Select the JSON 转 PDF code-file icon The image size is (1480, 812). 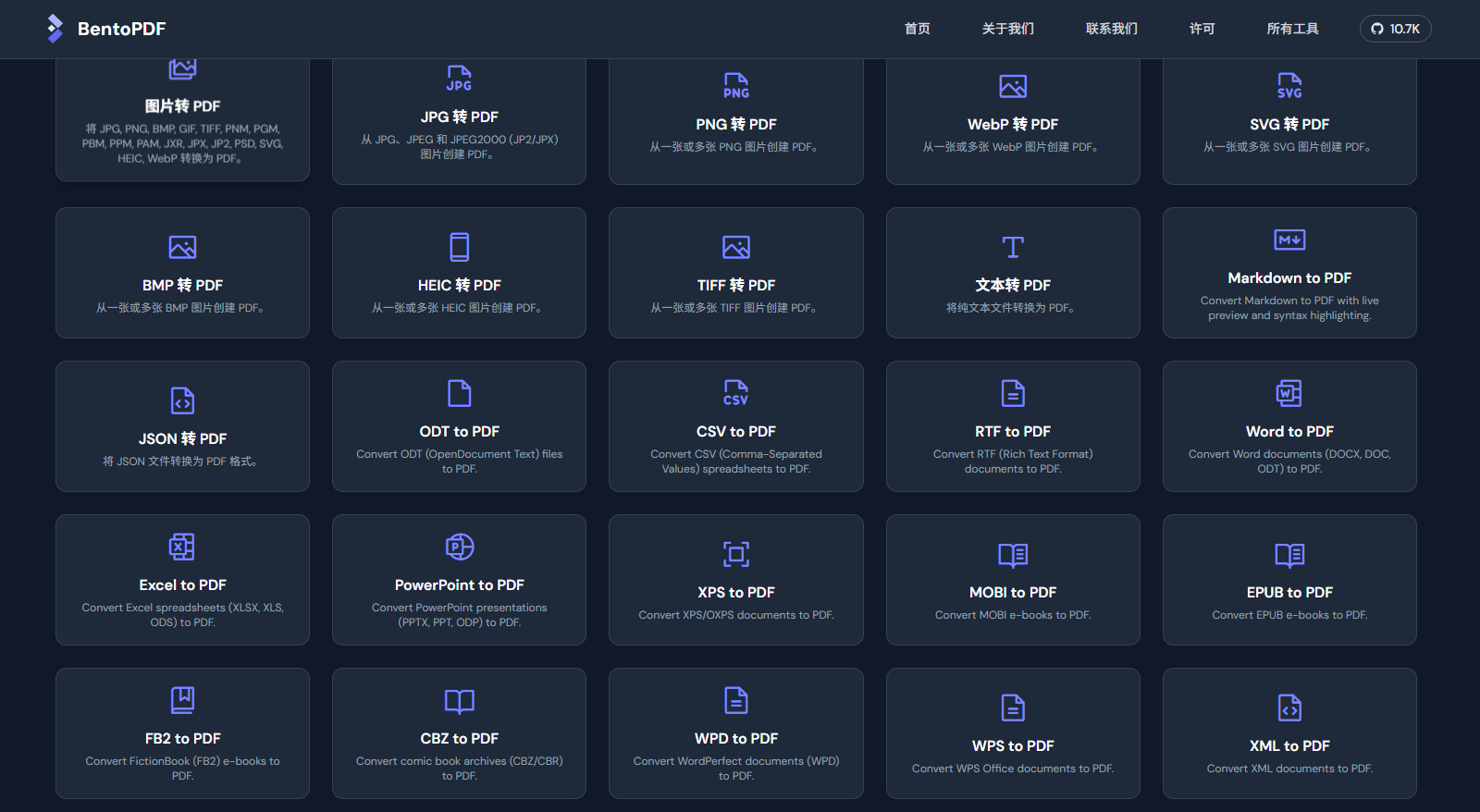pyautogui.click(x=182, y=400)
